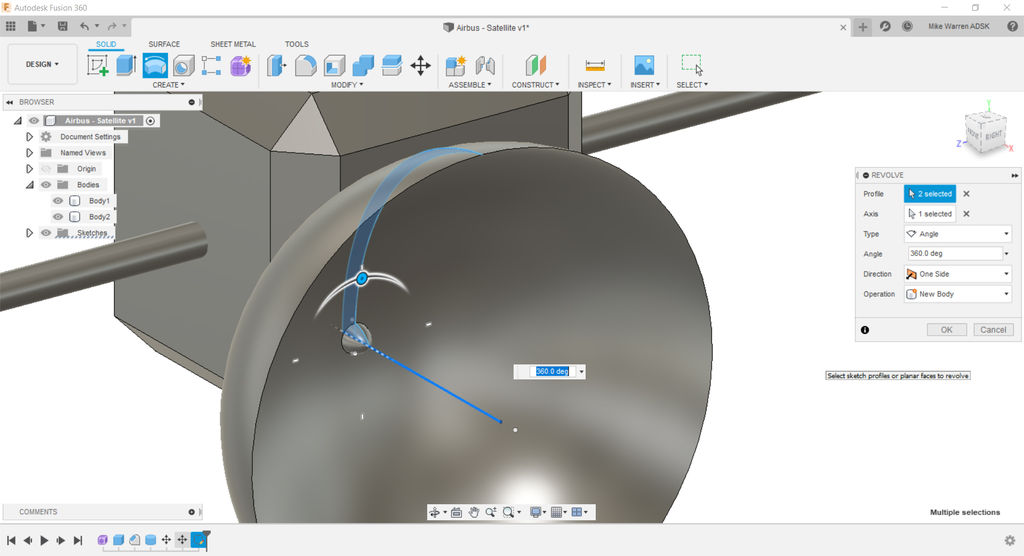Select the Press Pull tool
This screenshot has width=1024, height=556.
coord(277,65)
